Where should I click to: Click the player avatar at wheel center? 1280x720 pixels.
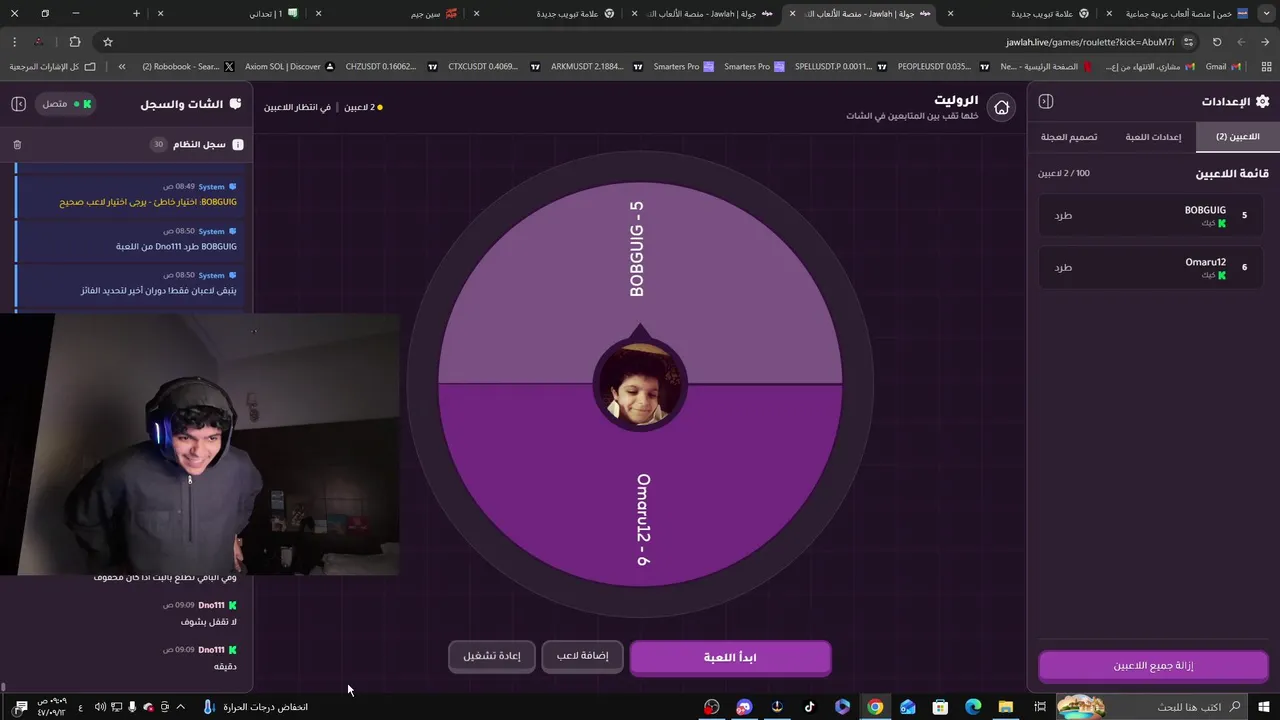click(640, 385)
